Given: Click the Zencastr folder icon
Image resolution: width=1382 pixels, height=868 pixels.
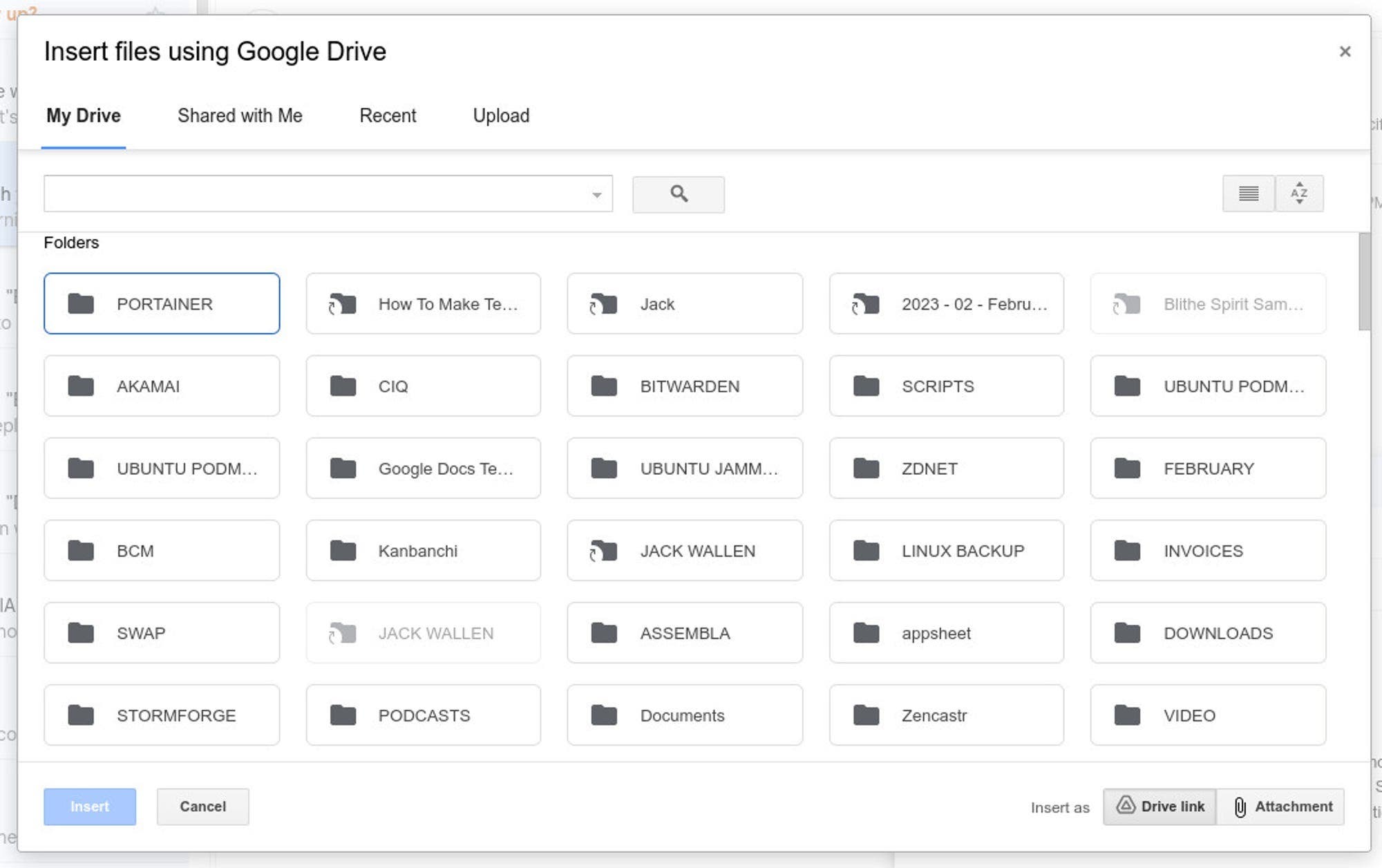Looking at the screenshot, I should tap(866, 715).
